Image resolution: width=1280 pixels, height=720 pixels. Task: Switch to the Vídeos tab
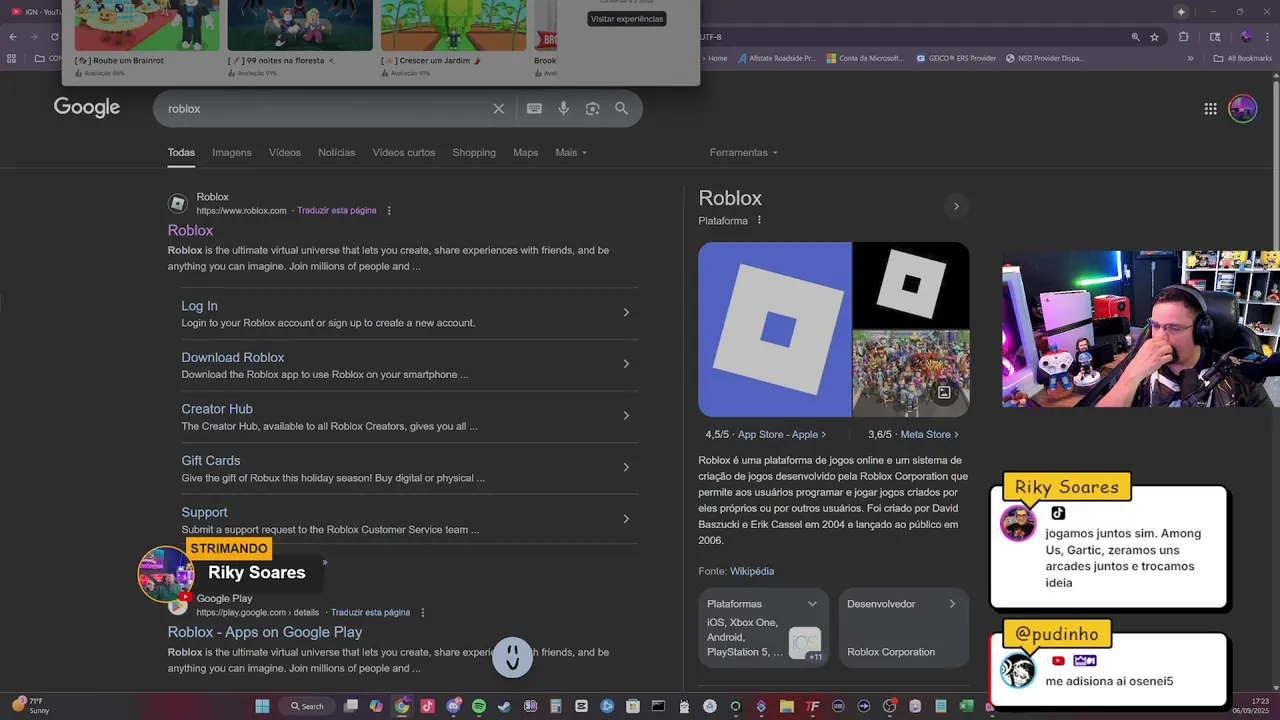click(285, 153)
